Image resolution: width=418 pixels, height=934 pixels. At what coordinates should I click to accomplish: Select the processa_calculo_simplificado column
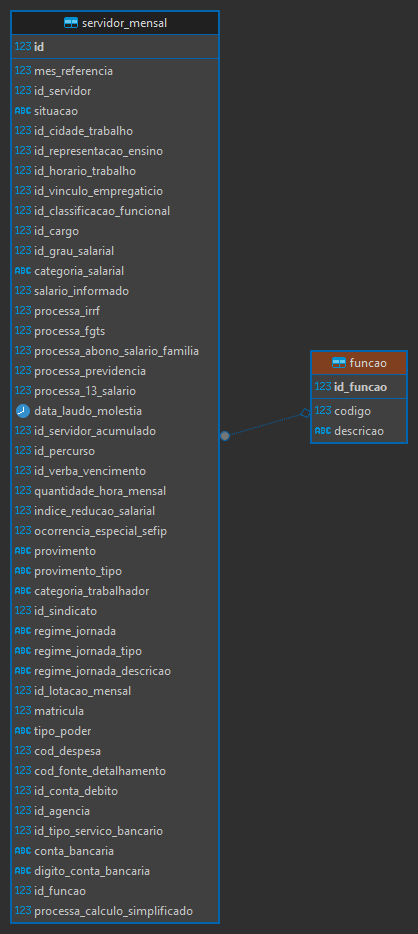pyautogui.click(x=115, y=911)
